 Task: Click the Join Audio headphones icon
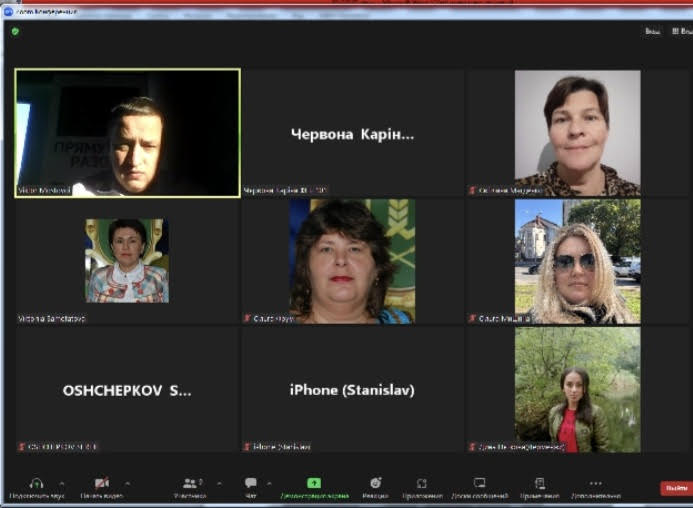[x=37, y=483]
